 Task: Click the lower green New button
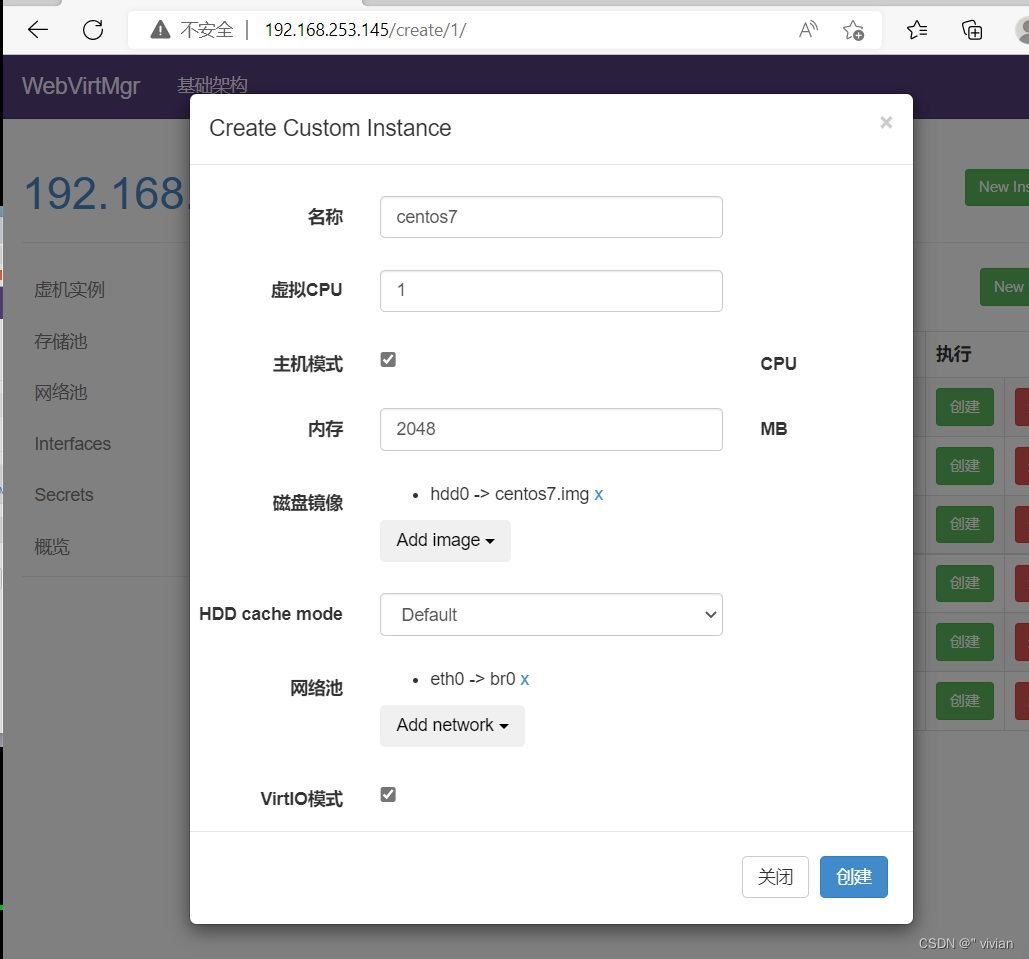coord(1005,287)
